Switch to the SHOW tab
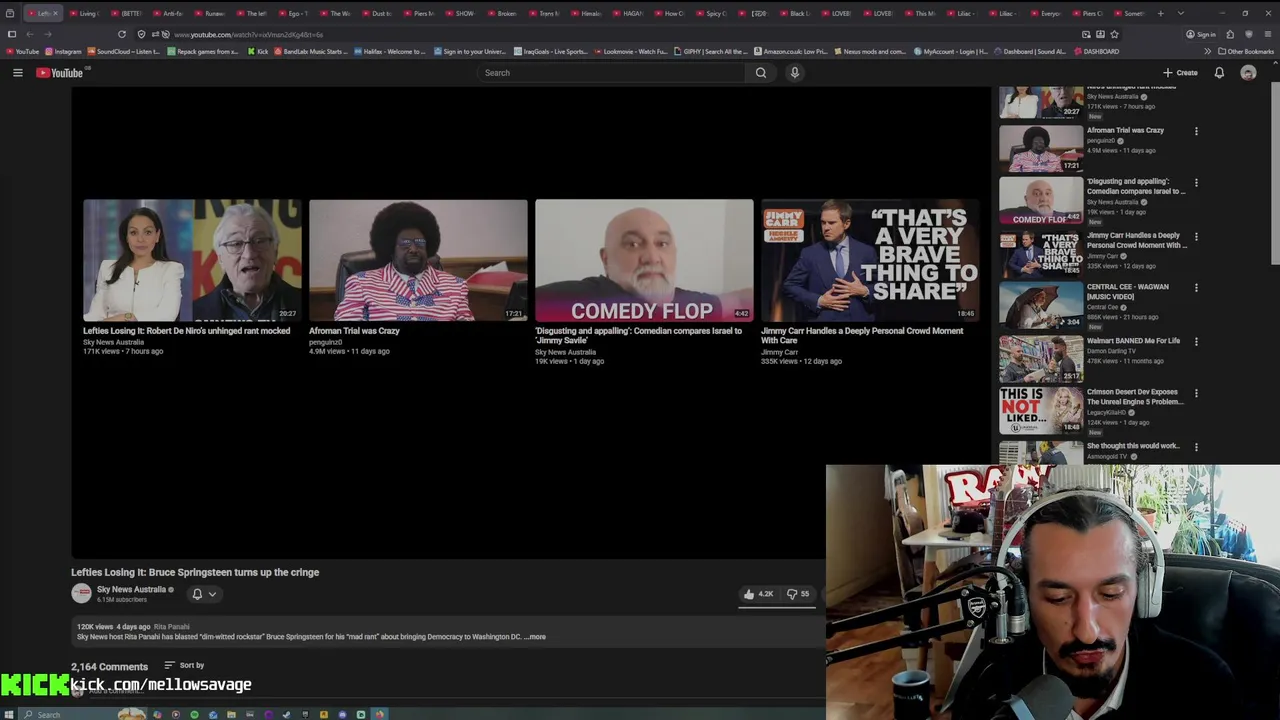Image resolution: width=1280 pixels, height=720 pixels. click(x=462, y=13)
